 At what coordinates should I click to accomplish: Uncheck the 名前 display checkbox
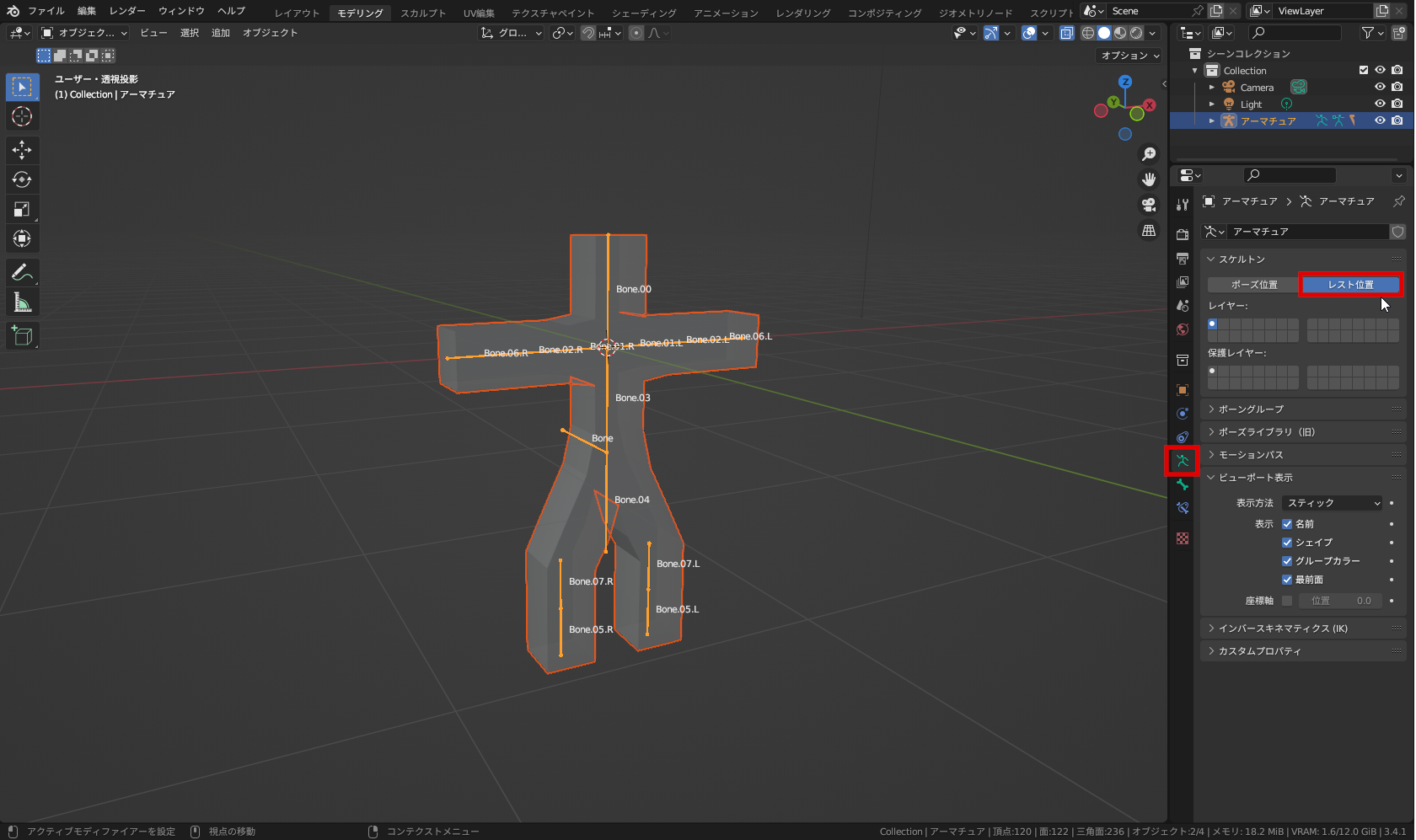[x=1287, y=524]
